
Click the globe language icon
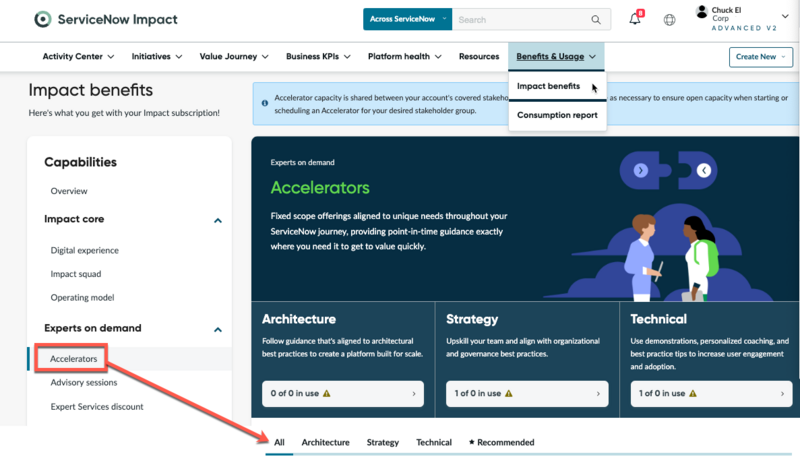(x=669, y=20)
